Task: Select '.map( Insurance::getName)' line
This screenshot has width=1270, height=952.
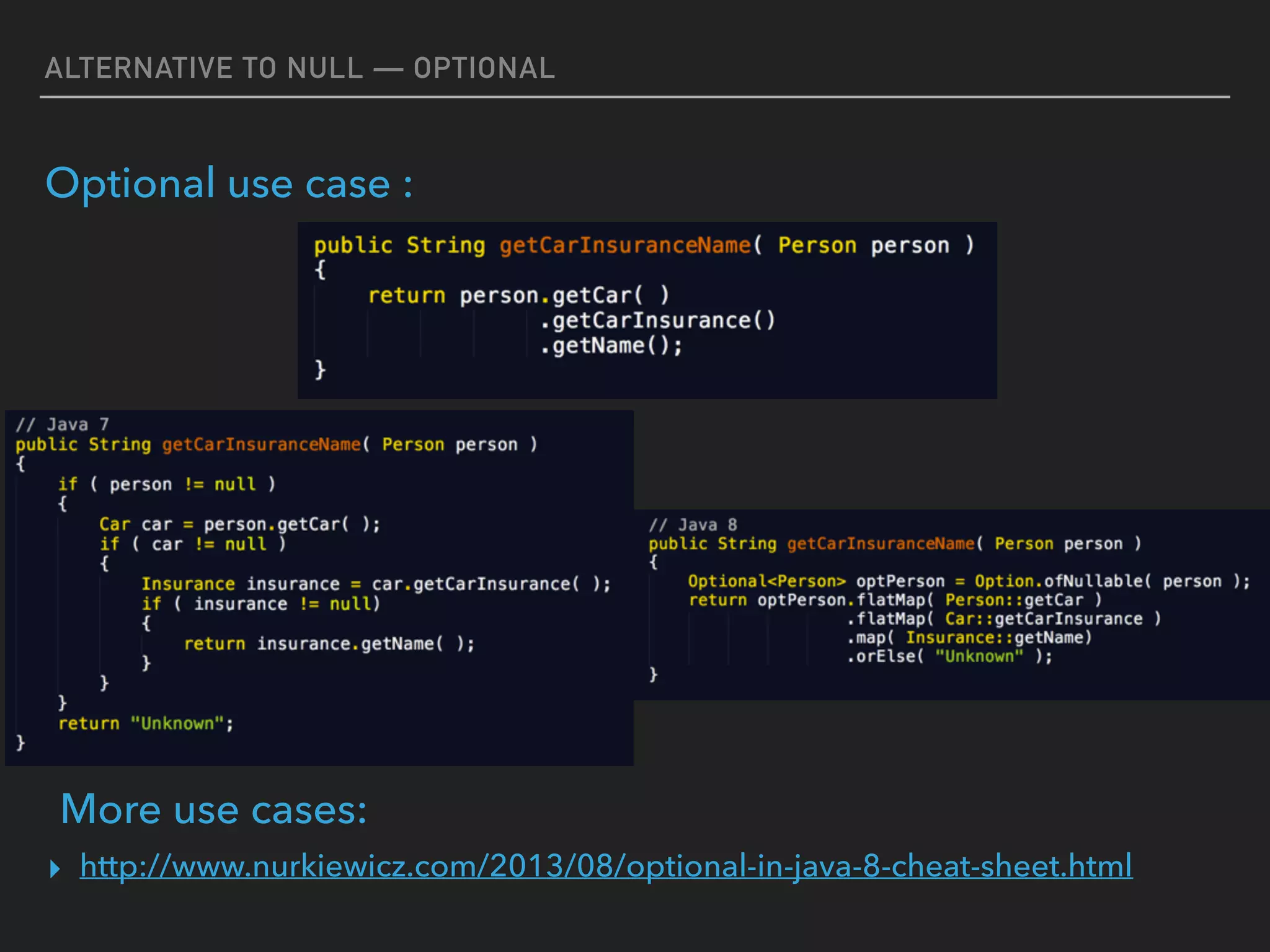Action: click(969, 637)
